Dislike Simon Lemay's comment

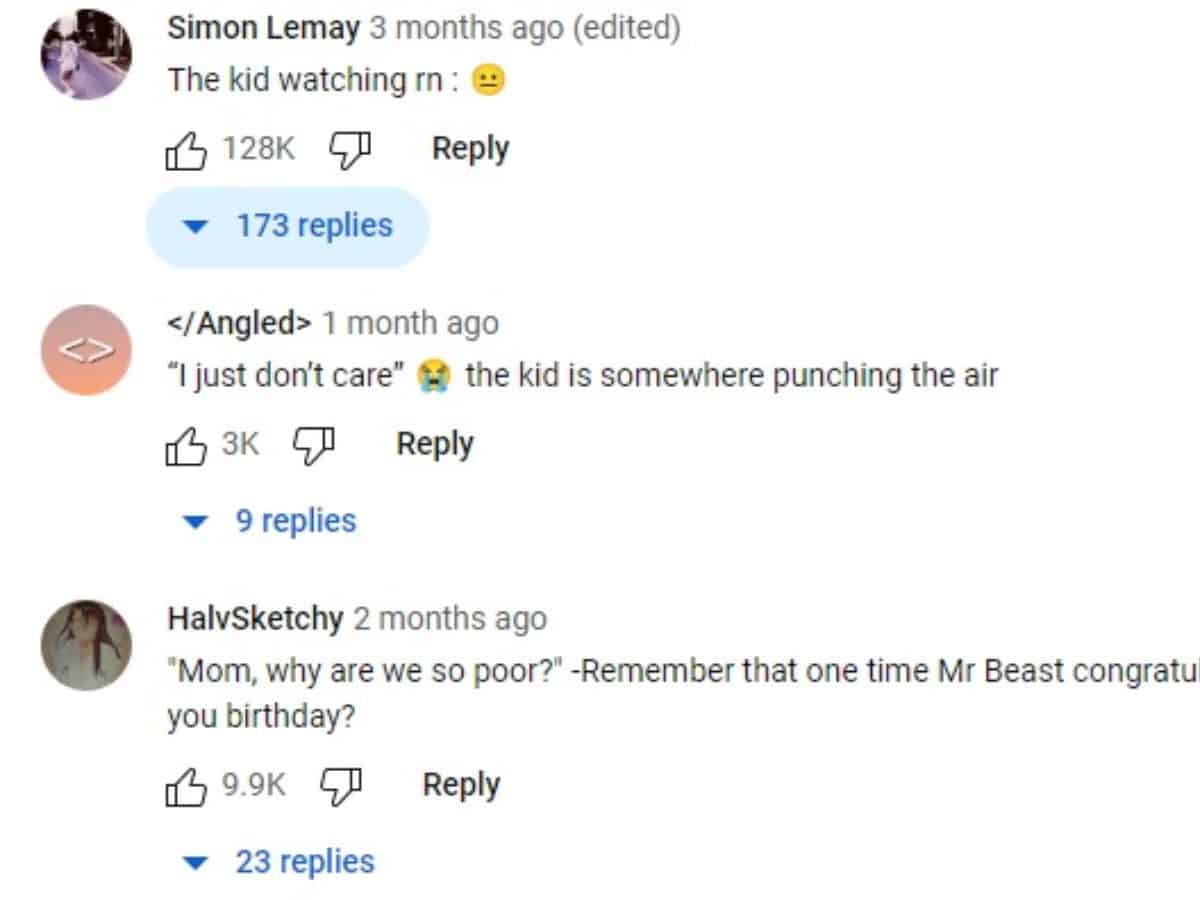pyautogui.click(x=350, y=150)
